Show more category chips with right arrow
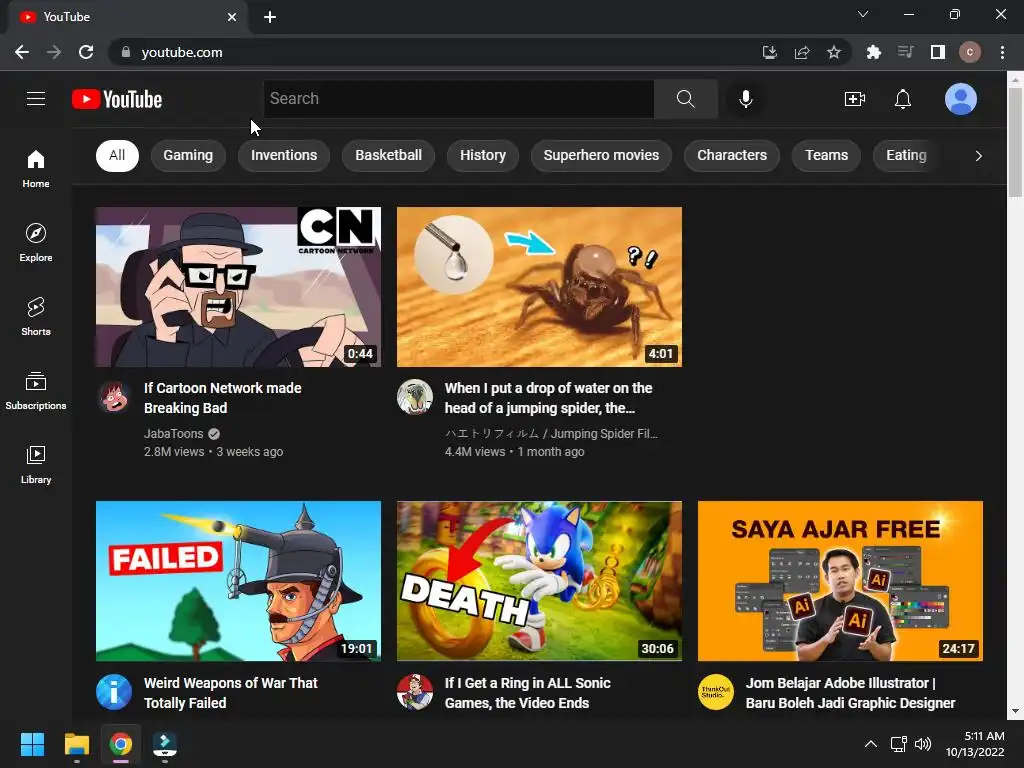This screenshot has height=768, width=1024. [978, 155]
